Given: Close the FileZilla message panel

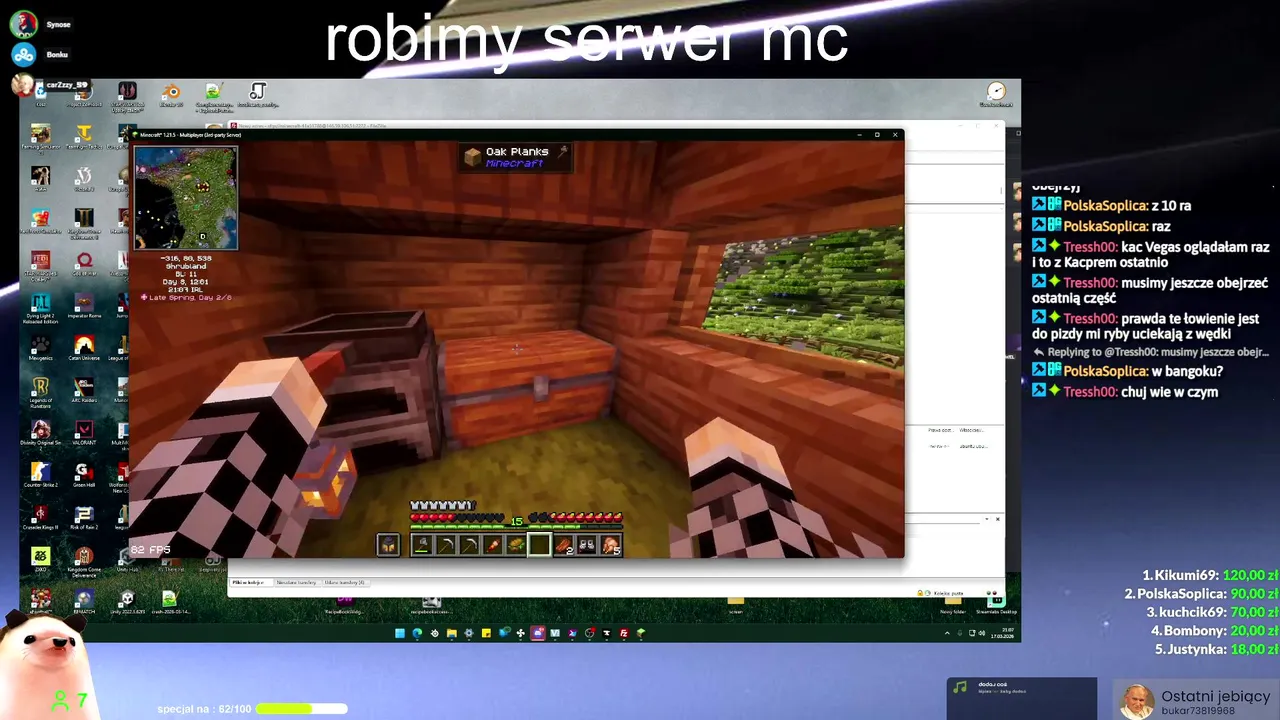Looking at the screenshot, I should tap(997, 519).
